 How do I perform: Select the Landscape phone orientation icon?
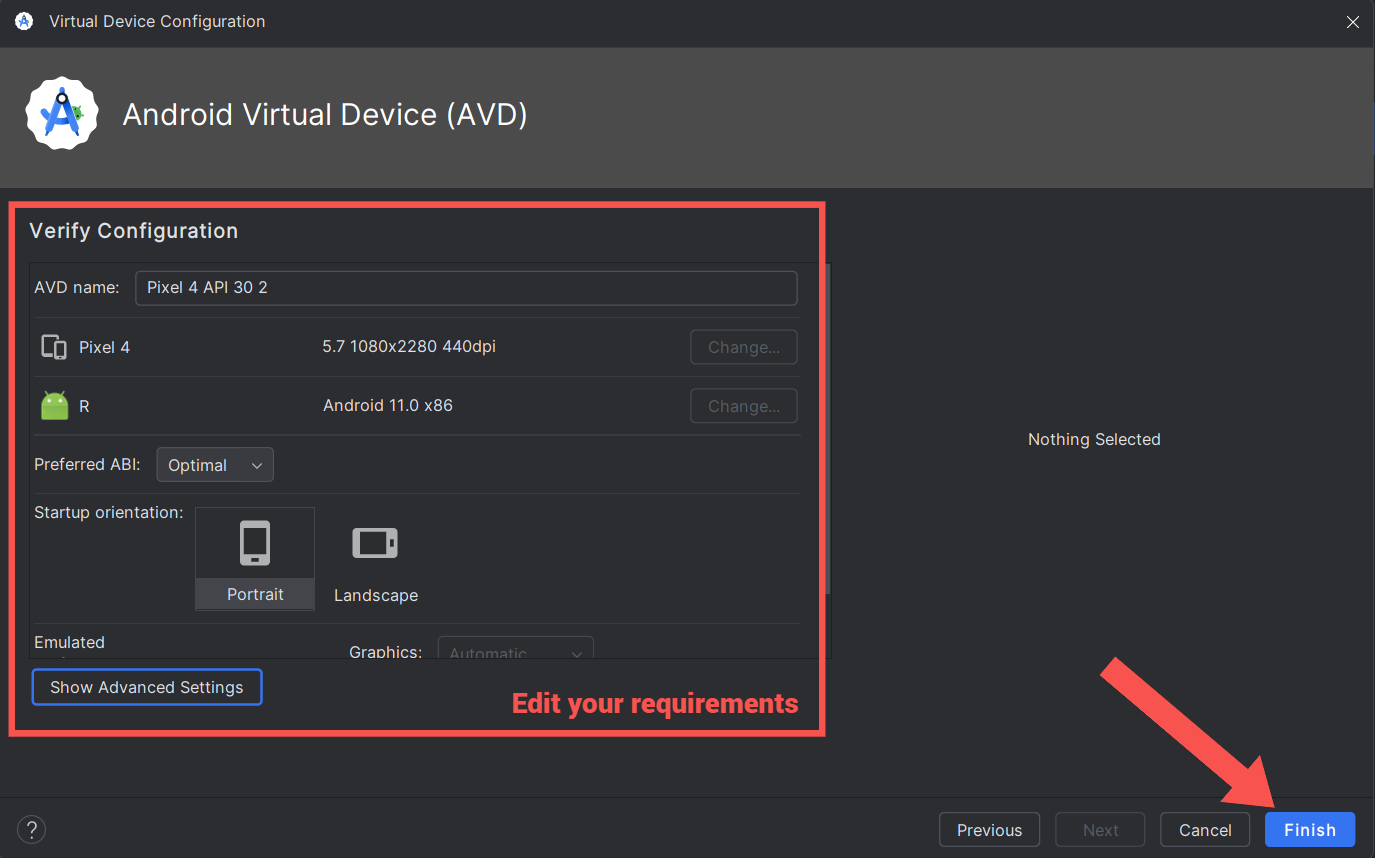click(375, 543)
